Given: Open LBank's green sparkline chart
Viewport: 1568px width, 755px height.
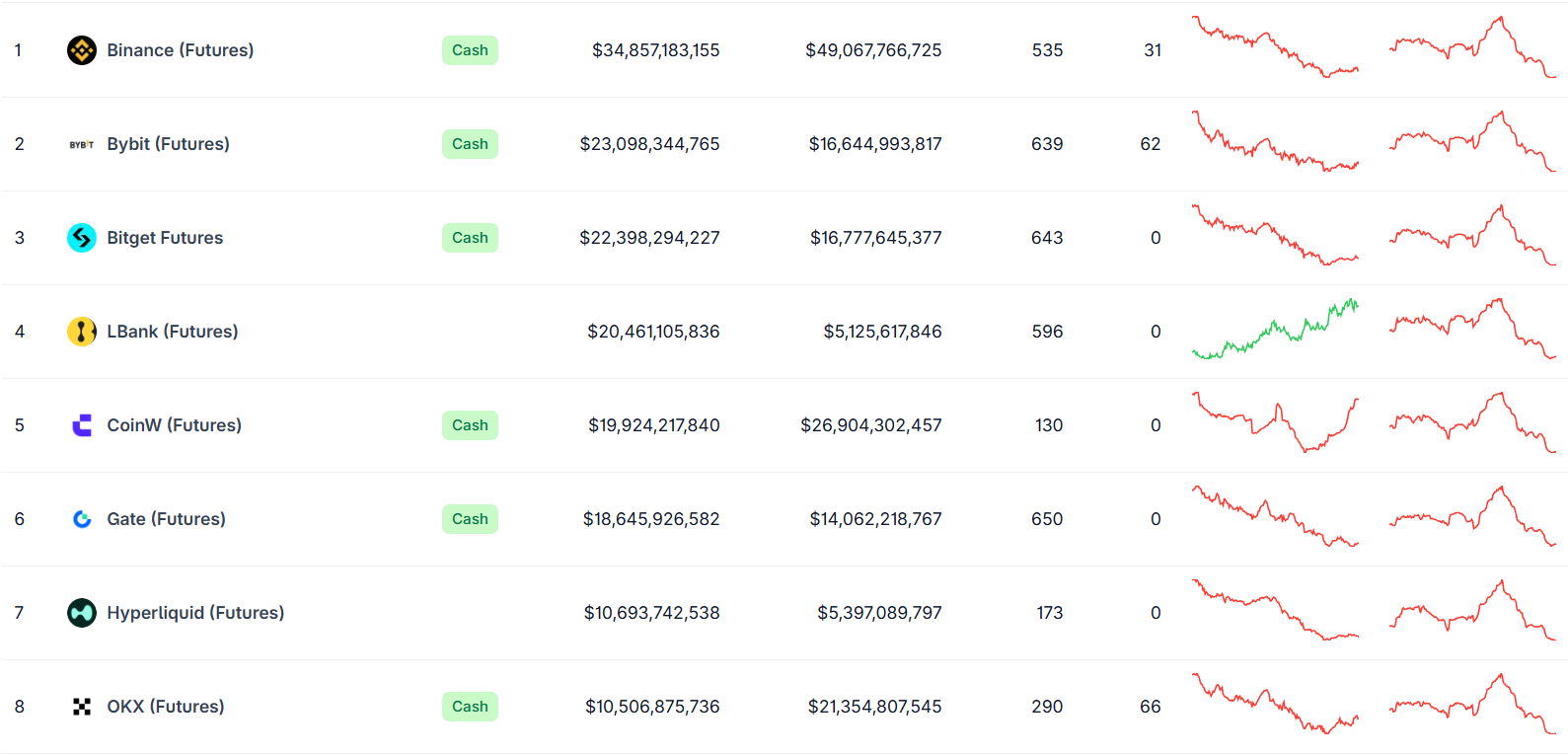Looking at the screenshot, I should pos(1275,331).
